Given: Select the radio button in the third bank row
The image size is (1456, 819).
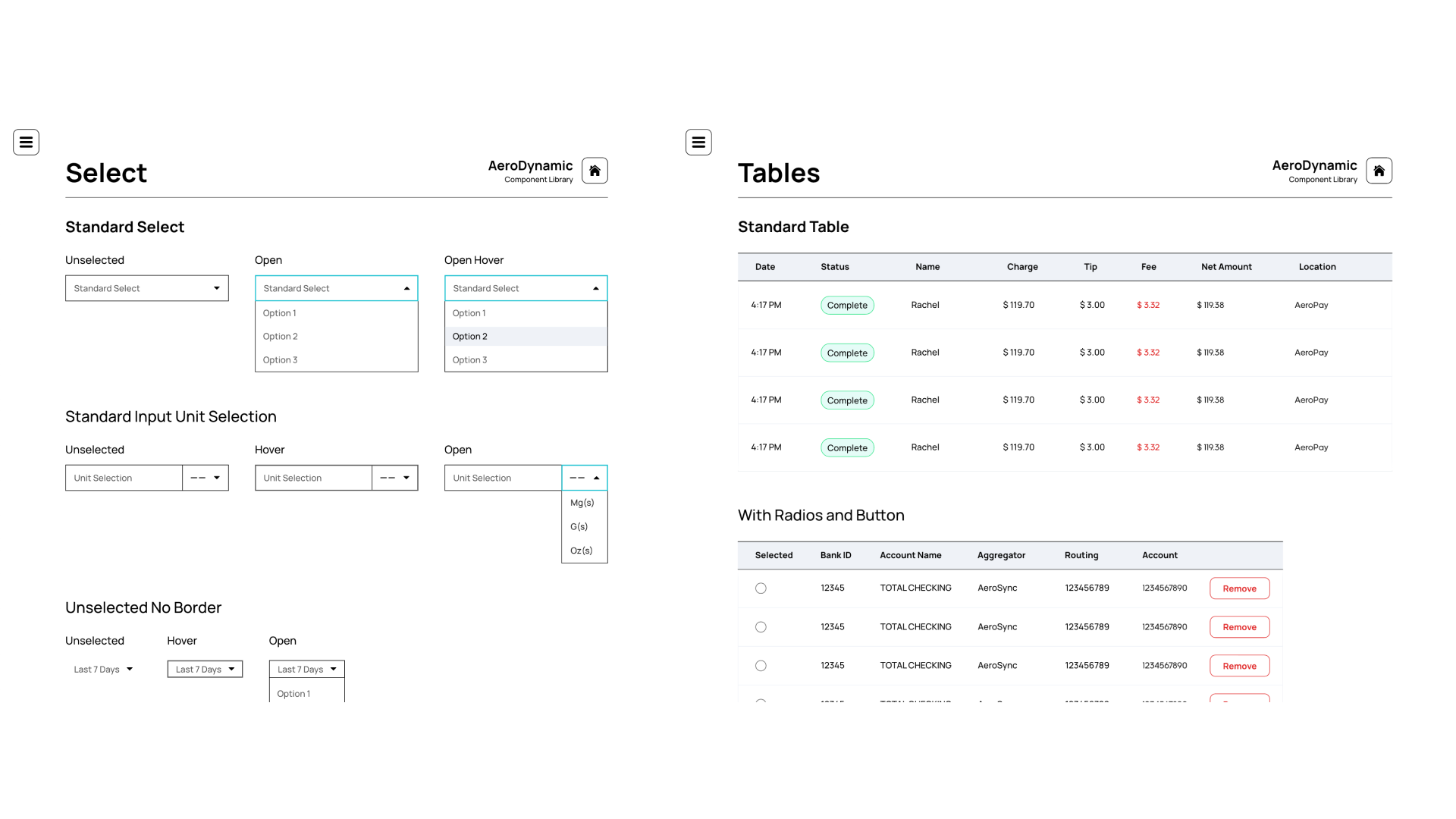Looking at the screenshot, I should (x=761, y=665).
